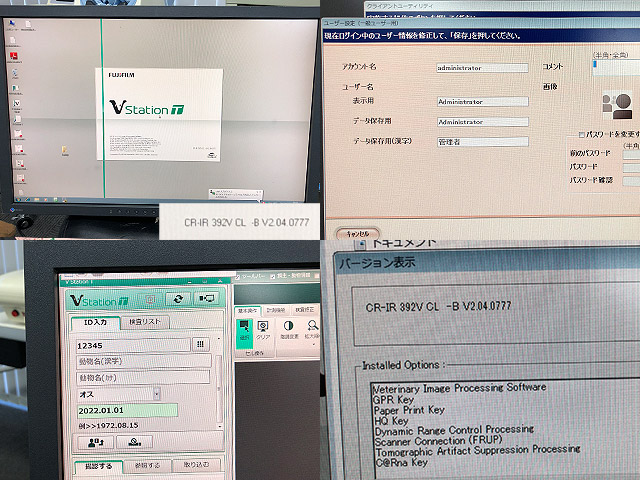Toggle the second checkbox right of ツールバー
Screen dimensions: 640x480
click(273, 276)
